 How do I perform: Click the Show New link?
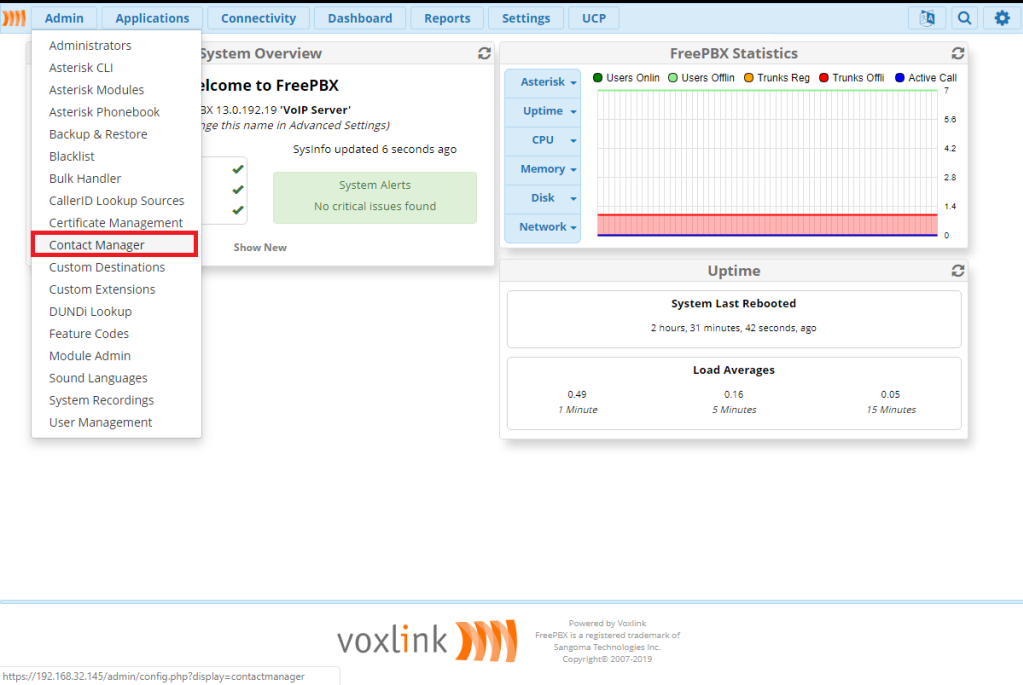(260, 248)
